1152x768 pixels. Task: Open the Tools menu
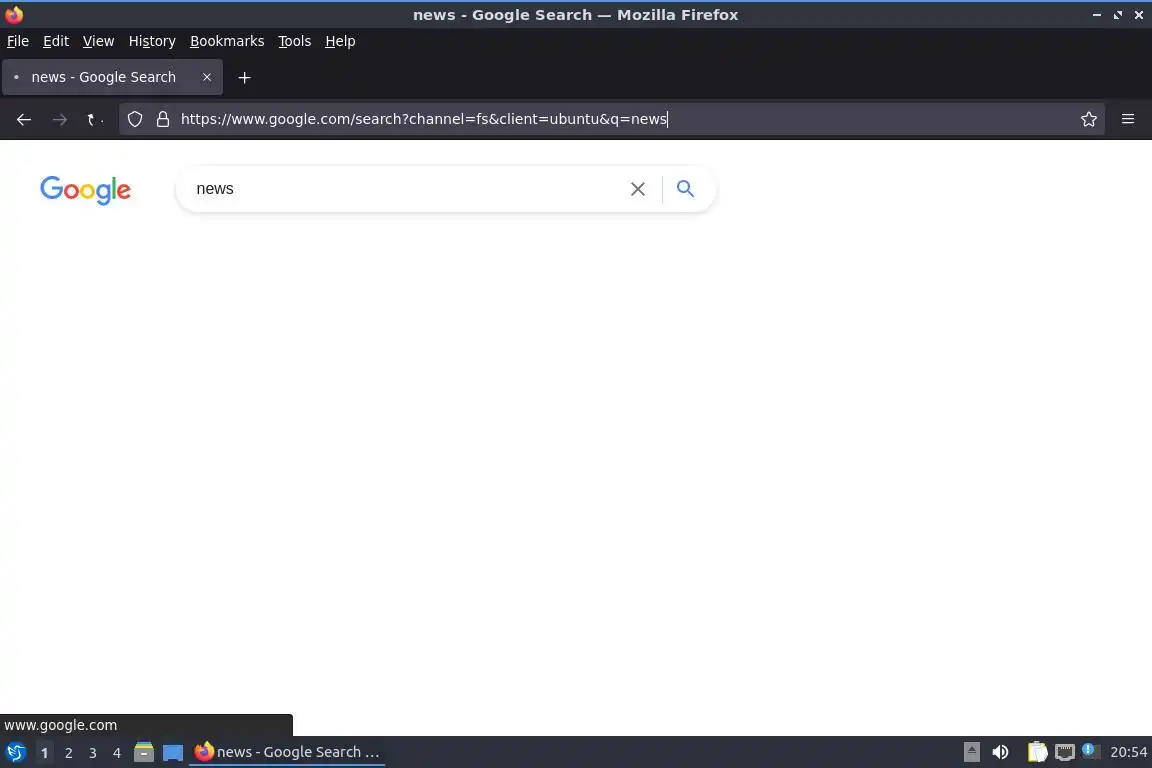[295, 41]
